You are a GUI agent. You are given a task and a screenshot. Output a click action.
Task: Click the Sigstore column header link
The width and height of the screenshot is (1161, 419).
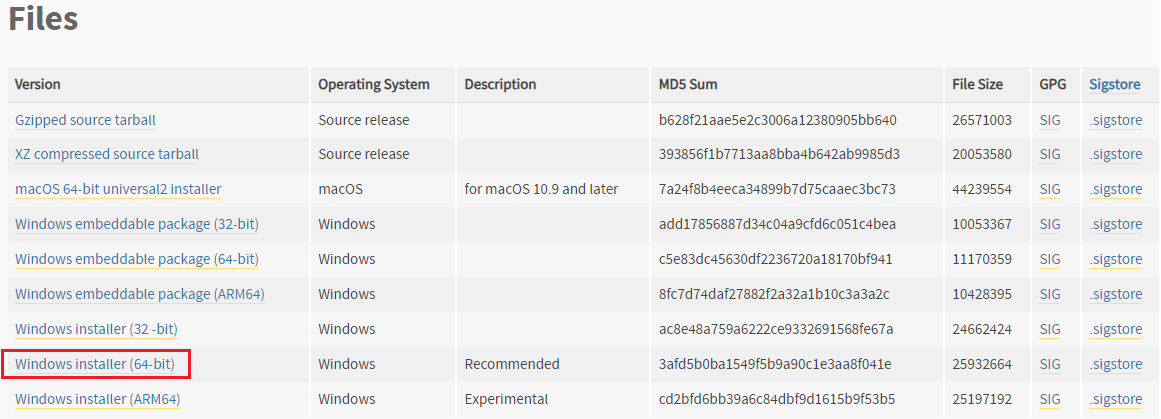pyautogui.click(x=1114, y=85)
